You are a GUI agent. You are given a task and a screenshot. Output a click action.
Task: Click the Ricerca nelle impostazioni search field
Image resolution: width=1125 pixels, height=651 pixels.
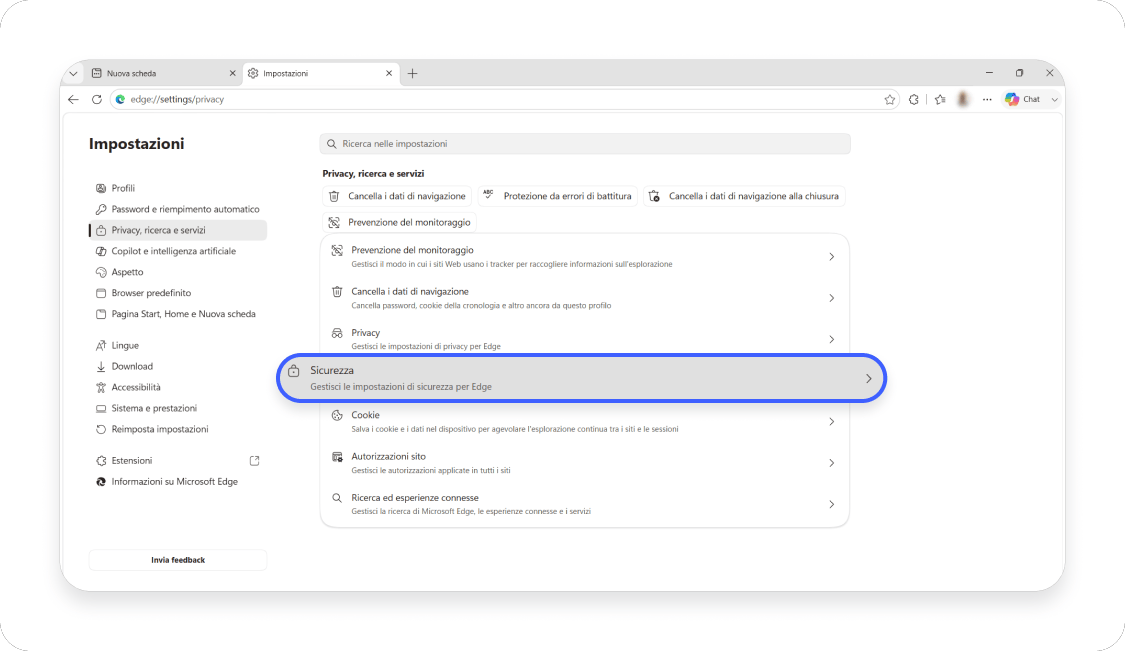[x=585, y=144]
